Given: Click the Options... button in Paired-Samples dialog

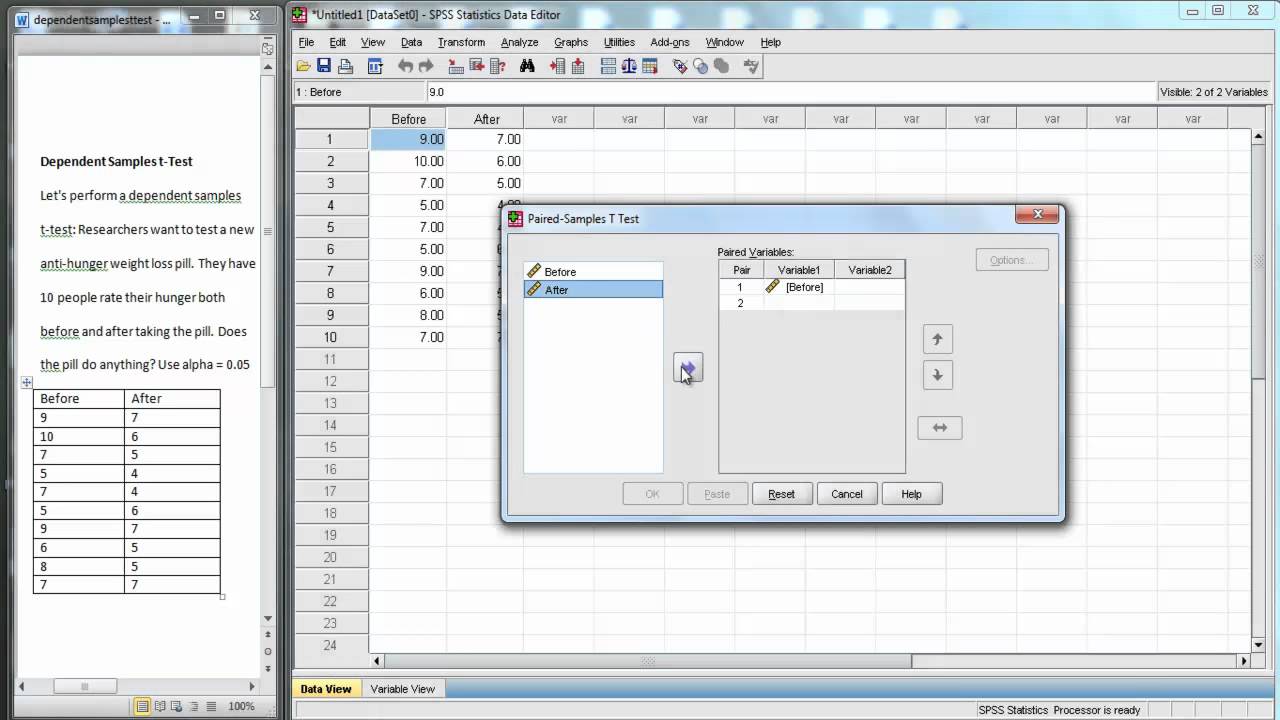Looking at the screenshot, I should pyautogui.click(x=1012, y=260).
